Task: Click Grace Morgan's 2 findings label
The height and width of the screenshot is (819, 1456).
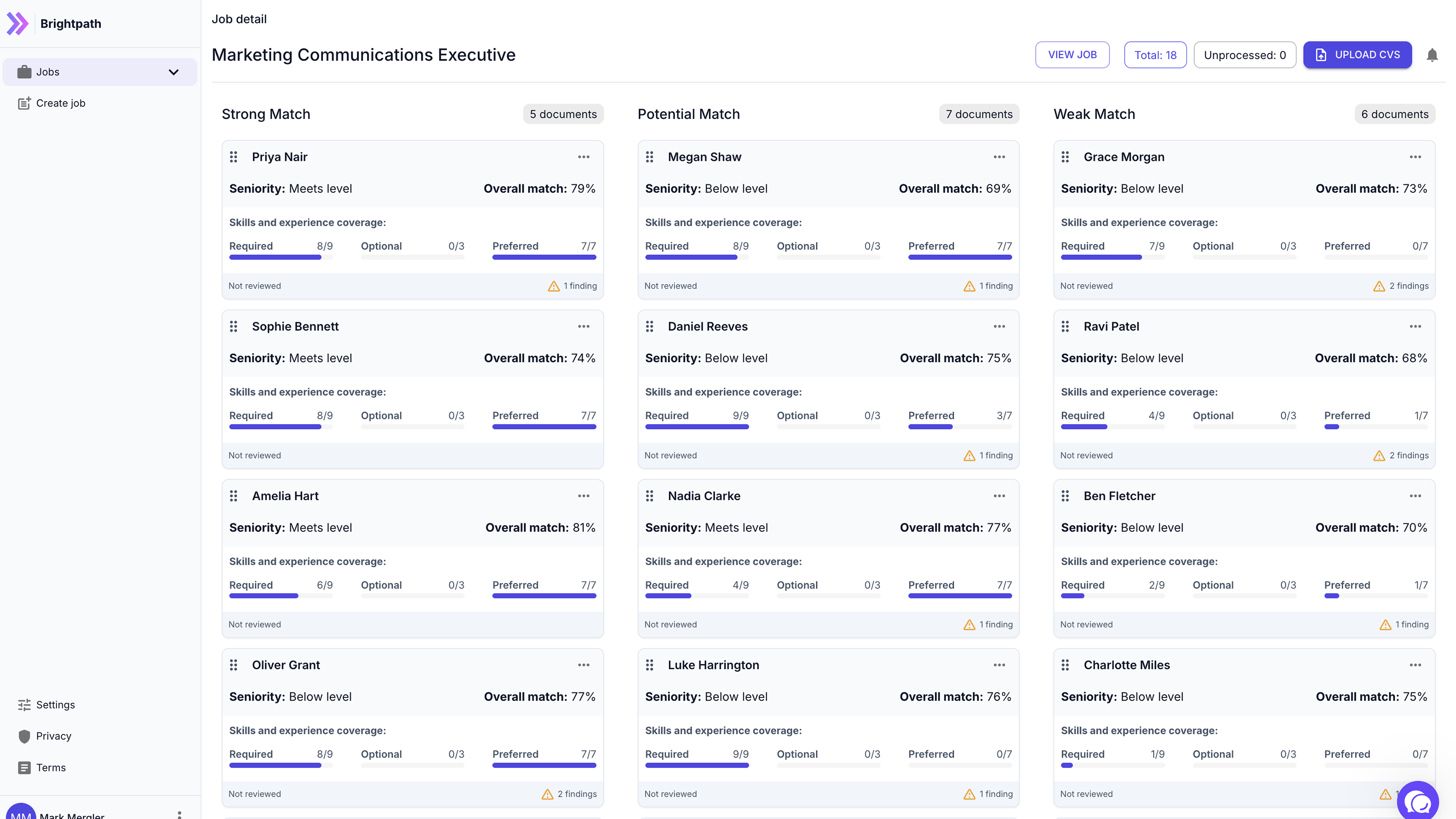Action: click(x=1409, y=286)
